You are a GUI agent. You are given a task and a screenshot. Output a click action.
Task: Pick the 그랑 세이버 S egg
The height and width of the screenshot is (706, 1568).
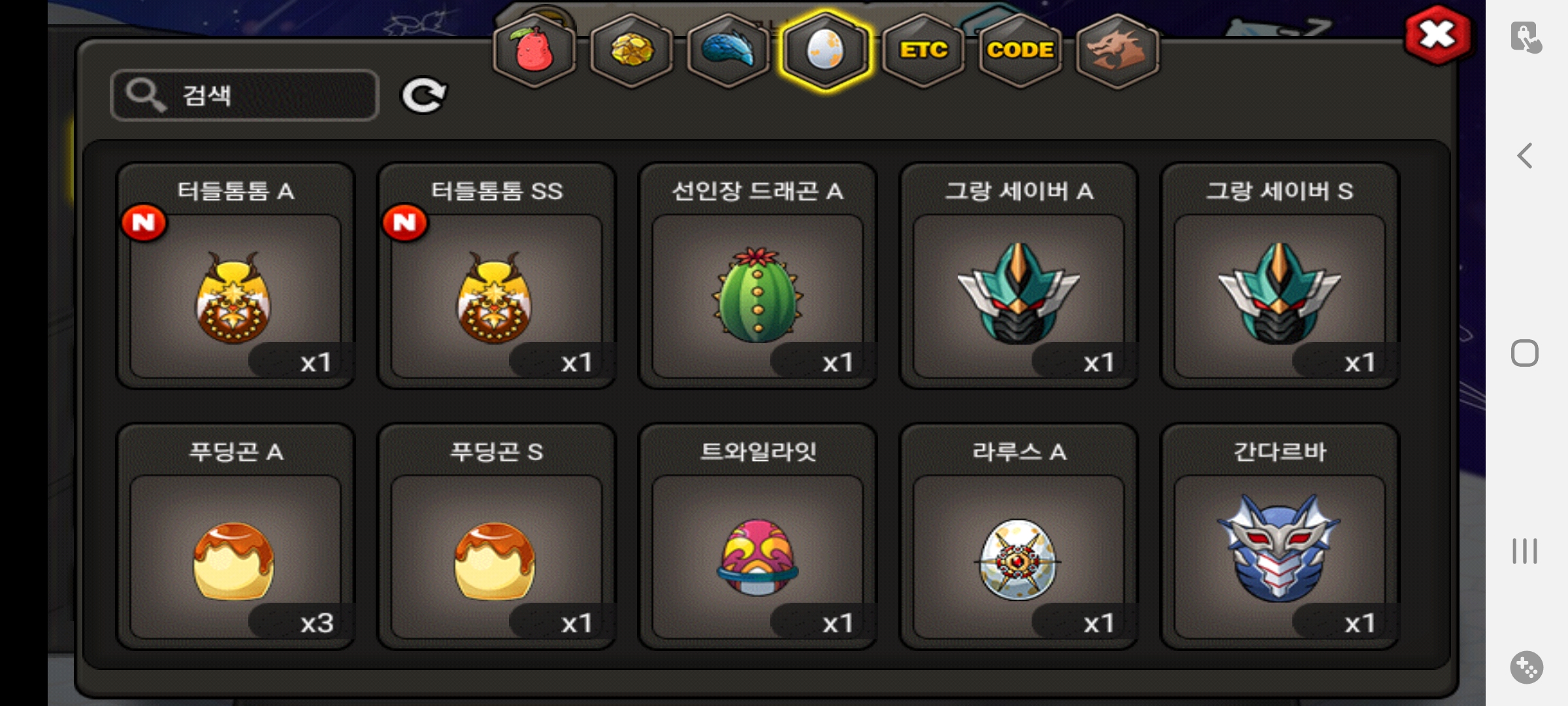tap(1279, 276)
